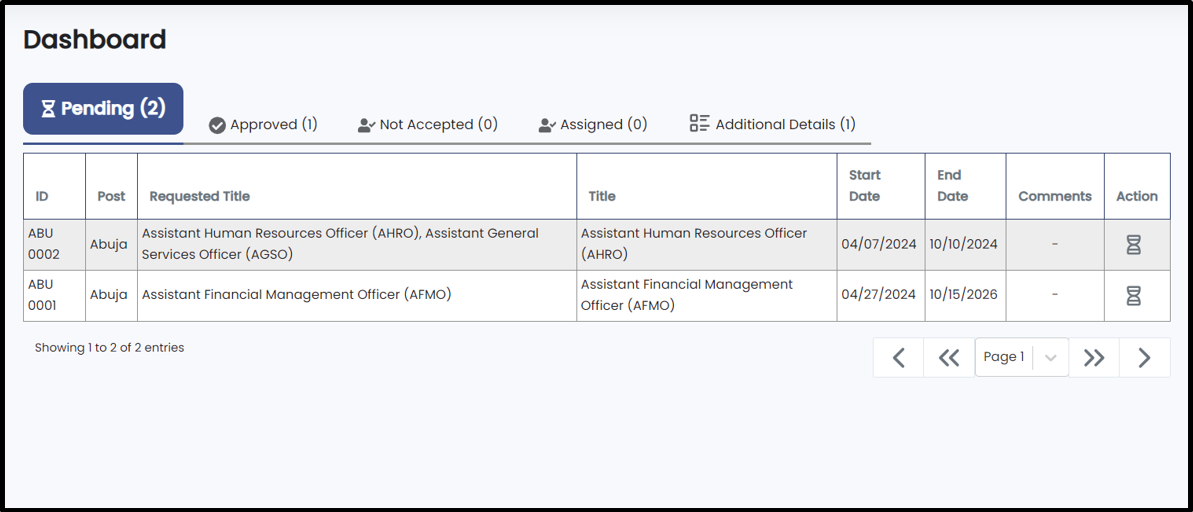
Task: Sort by the Start Date column header
Action: pyautogui.click(x=865, y=186)
